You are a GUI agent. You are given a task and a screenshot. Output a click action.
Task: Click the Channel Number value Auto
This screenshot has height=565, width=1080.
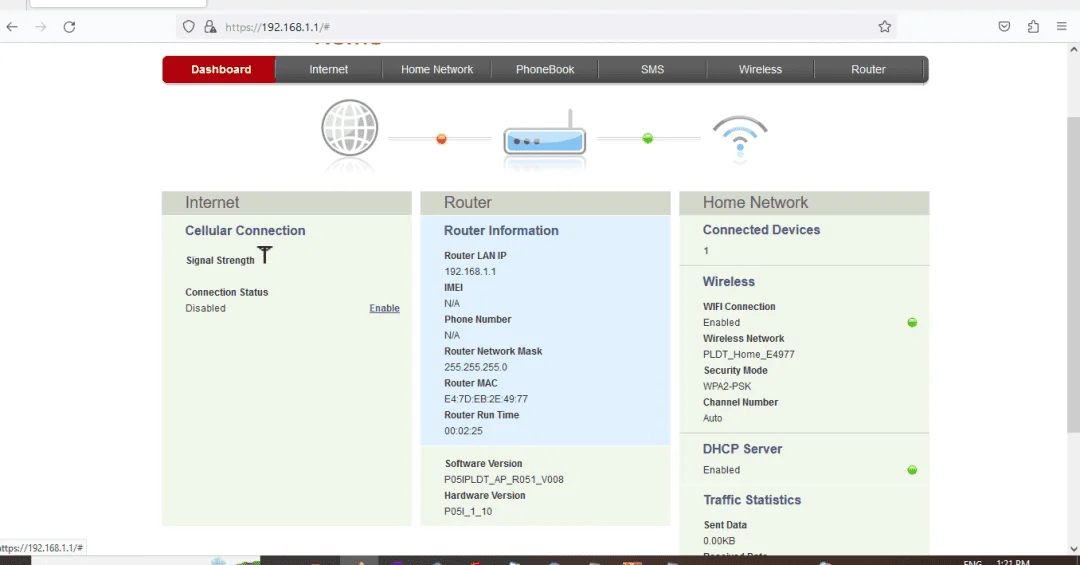point(712,418)
